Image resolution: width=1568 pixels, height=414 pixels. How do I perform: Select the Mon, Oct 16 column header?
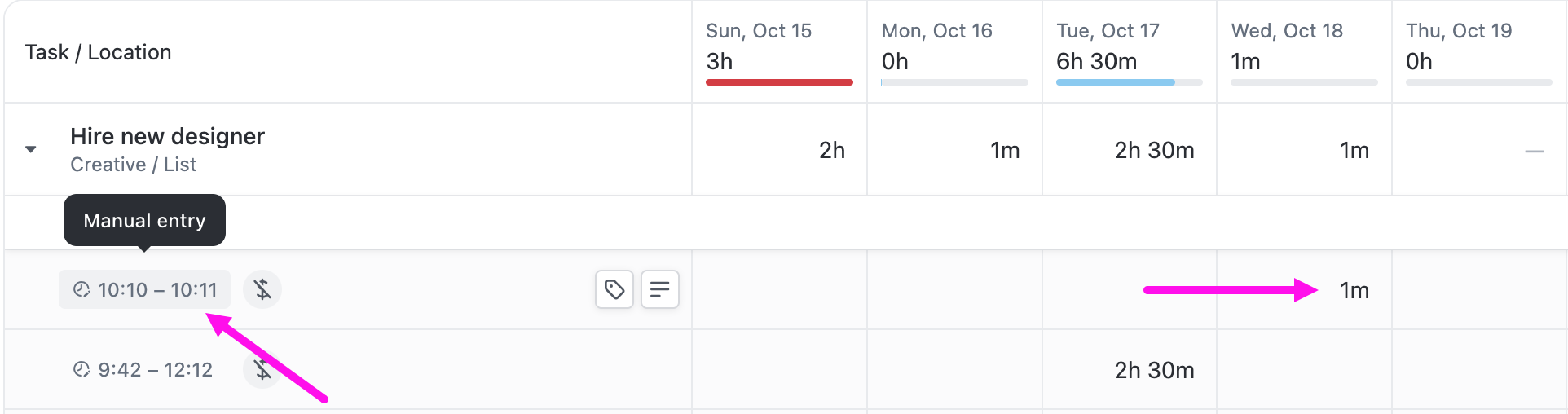936,31
